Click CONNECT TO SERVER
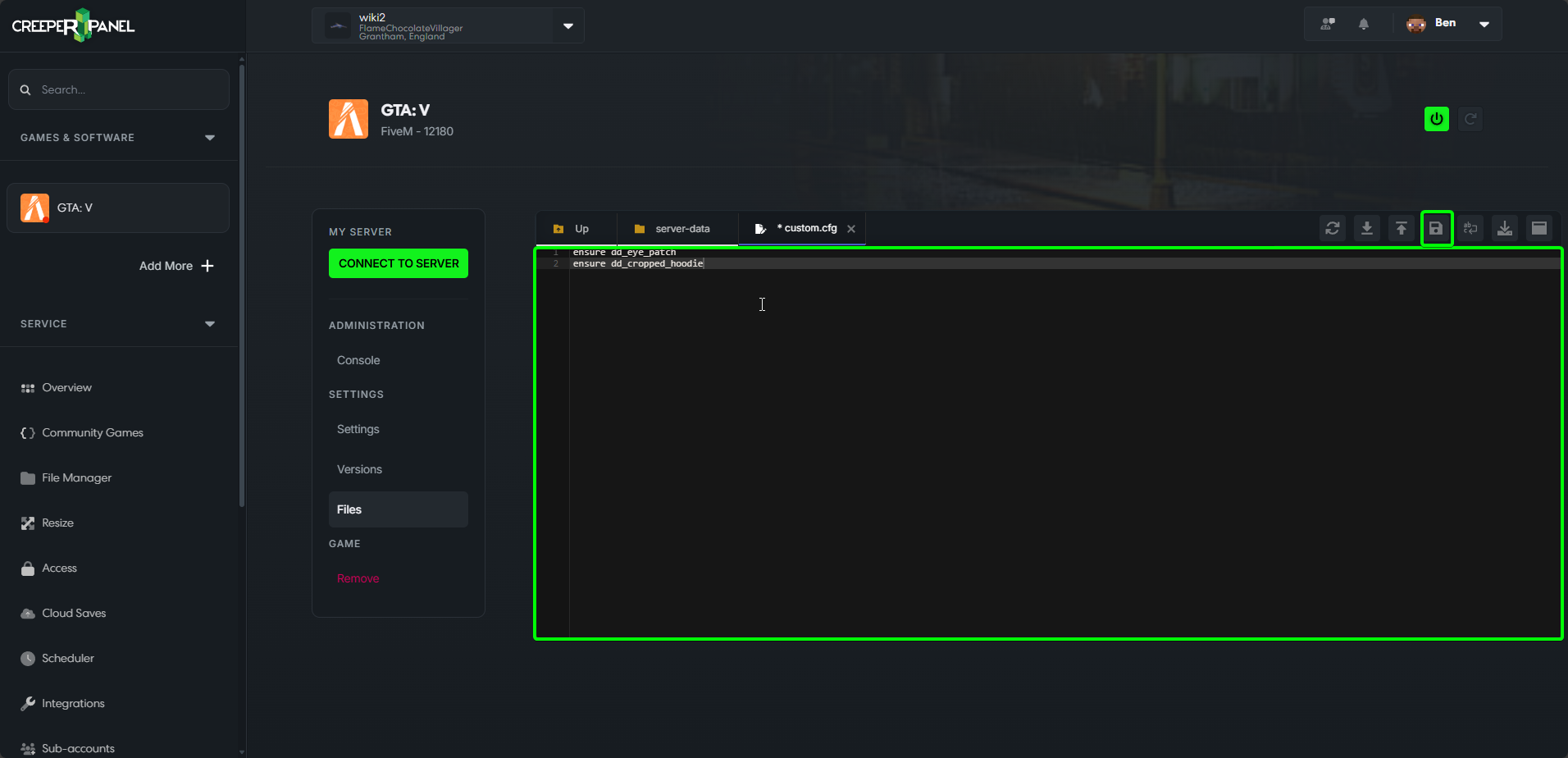1568x758 pixels. pyautogui.click(x=398, y=263)
